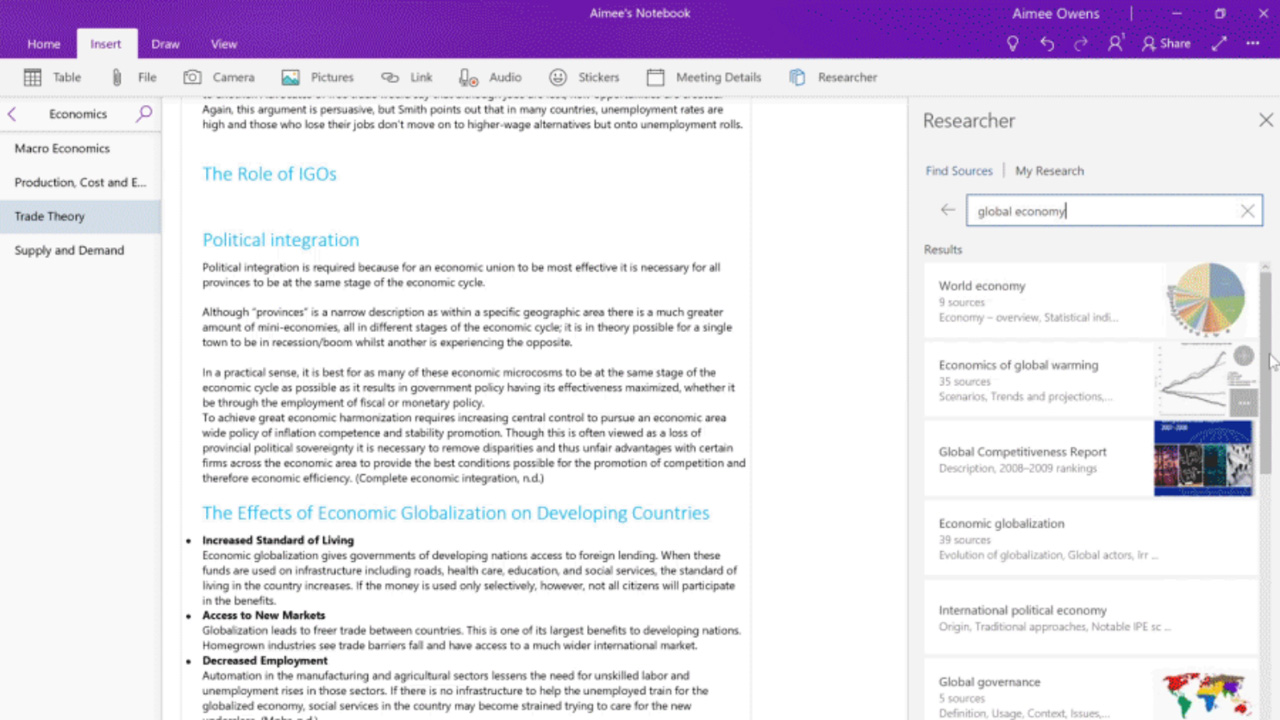Click the World economy pie chart thumbnail

tap(1206, 300)
